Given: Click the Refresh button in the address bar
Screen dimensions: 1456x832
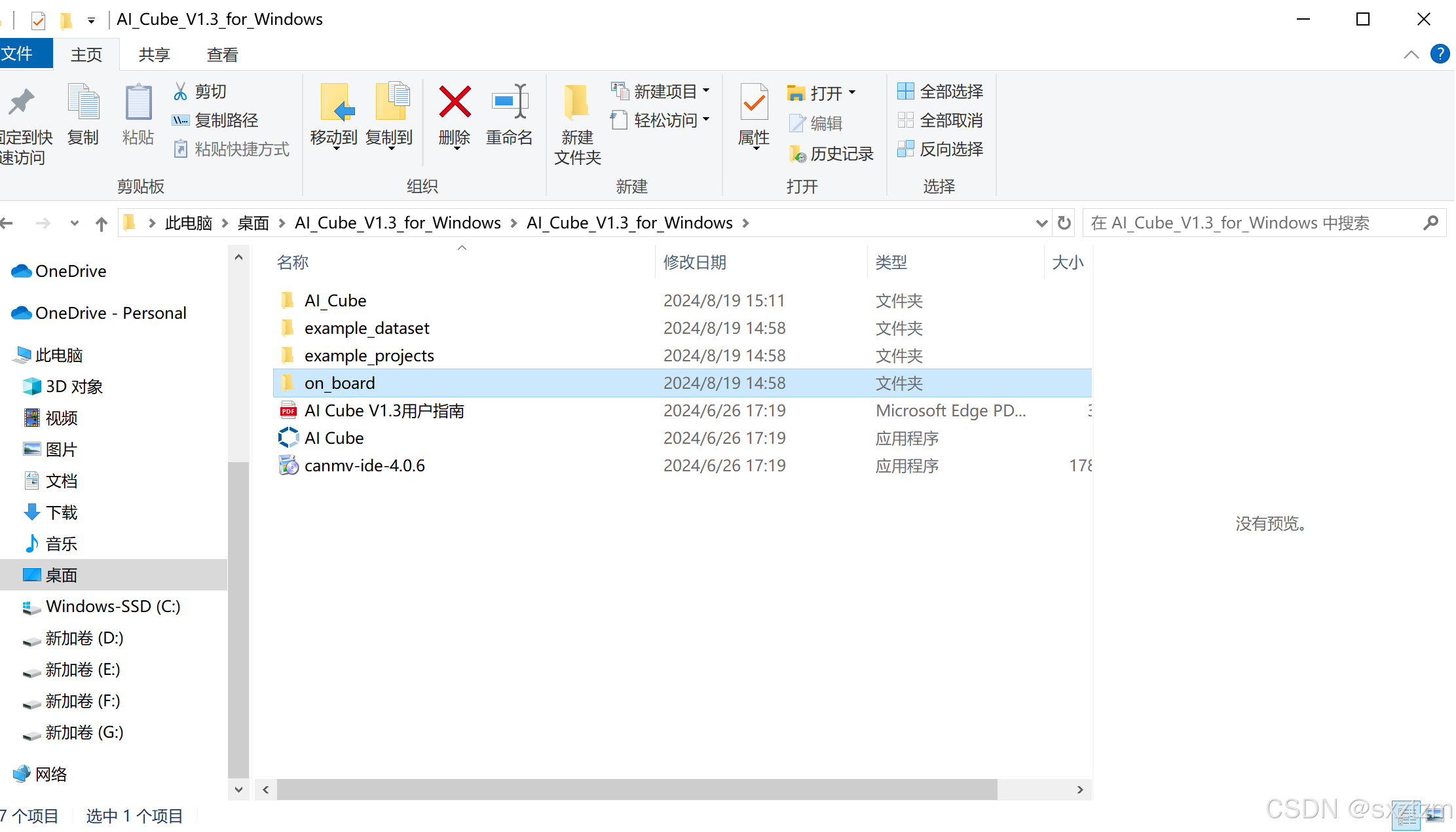Looking at the screenshot, I should [1064, 223].
